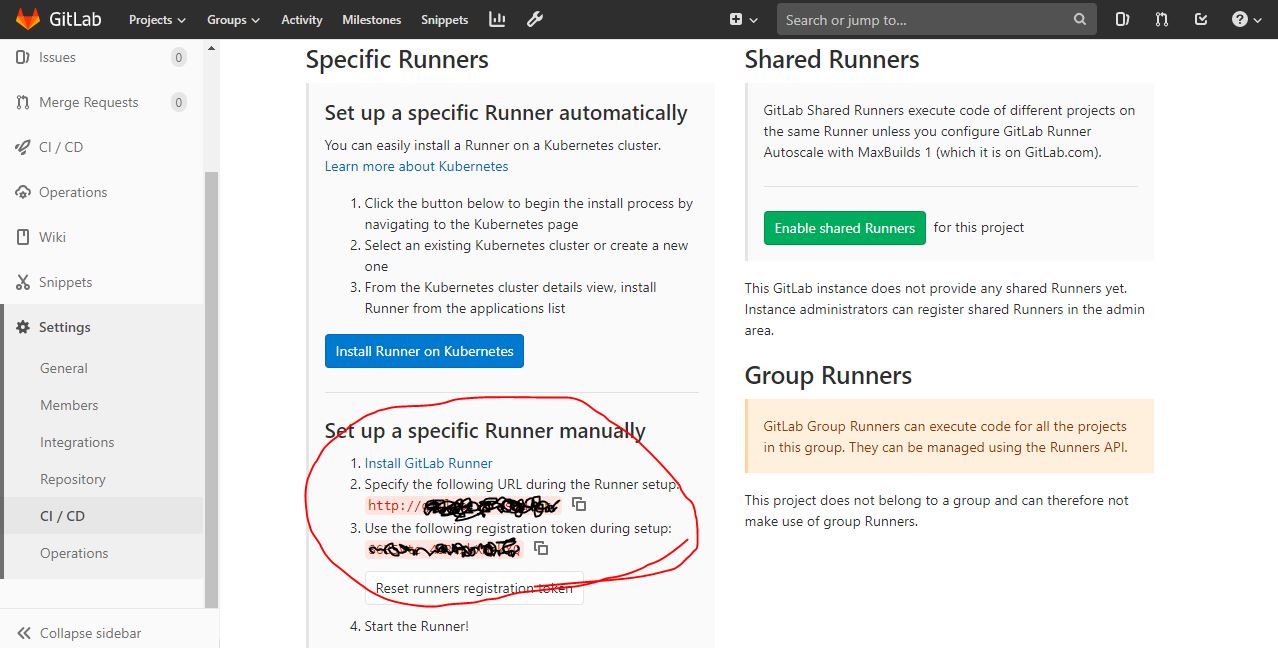
Task: Click the Shared Runners heading
Action: tap(832, 60)
